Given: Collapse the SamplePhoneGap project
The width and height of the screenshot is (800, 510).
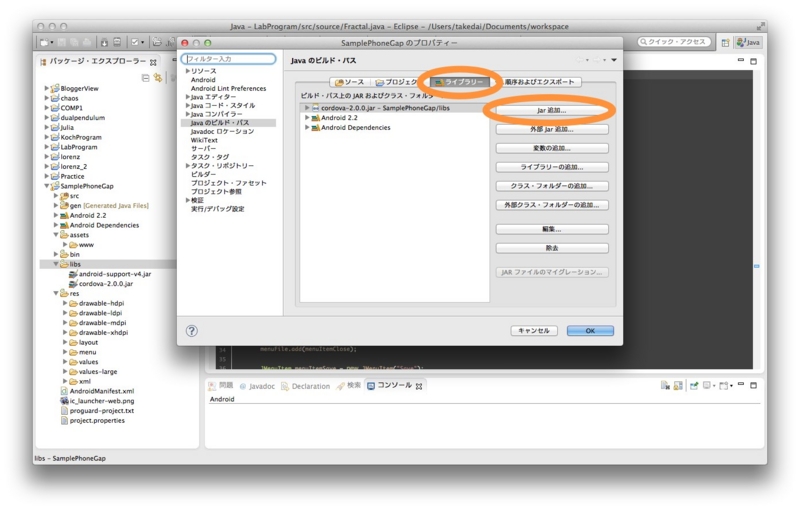Looking at the screenshot, I should pyautogui.click(x=46, y=186).
